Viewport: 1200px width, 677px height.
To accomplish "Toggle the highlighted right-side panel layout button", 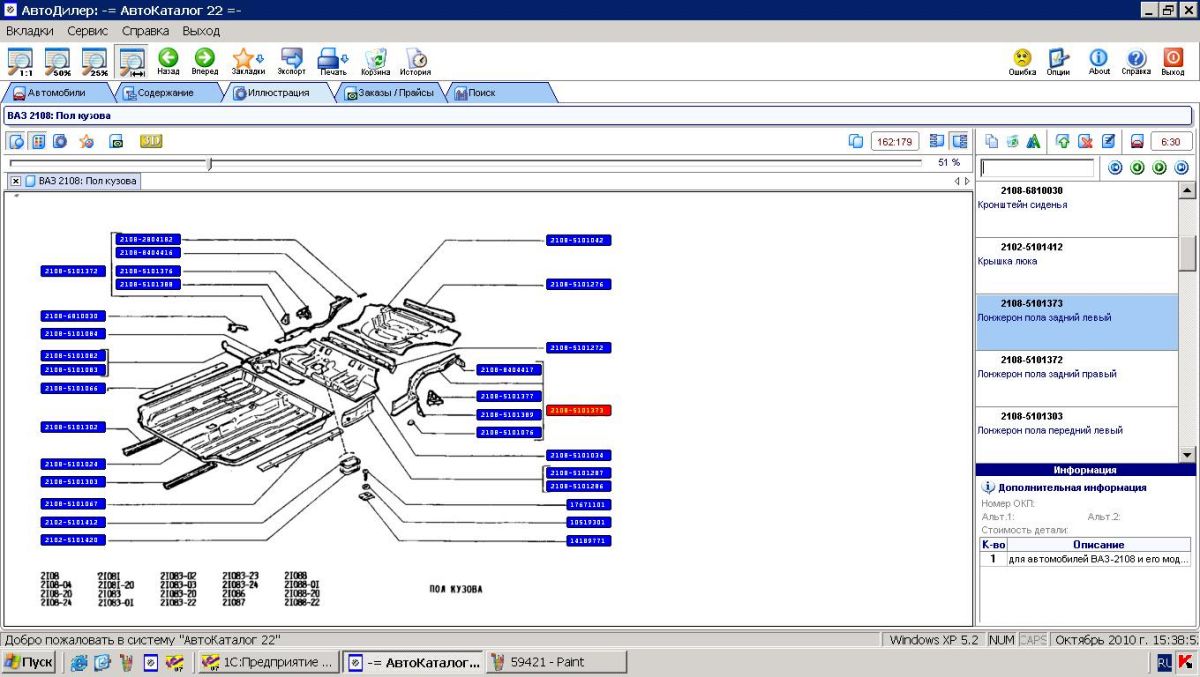I will point(959,141).
